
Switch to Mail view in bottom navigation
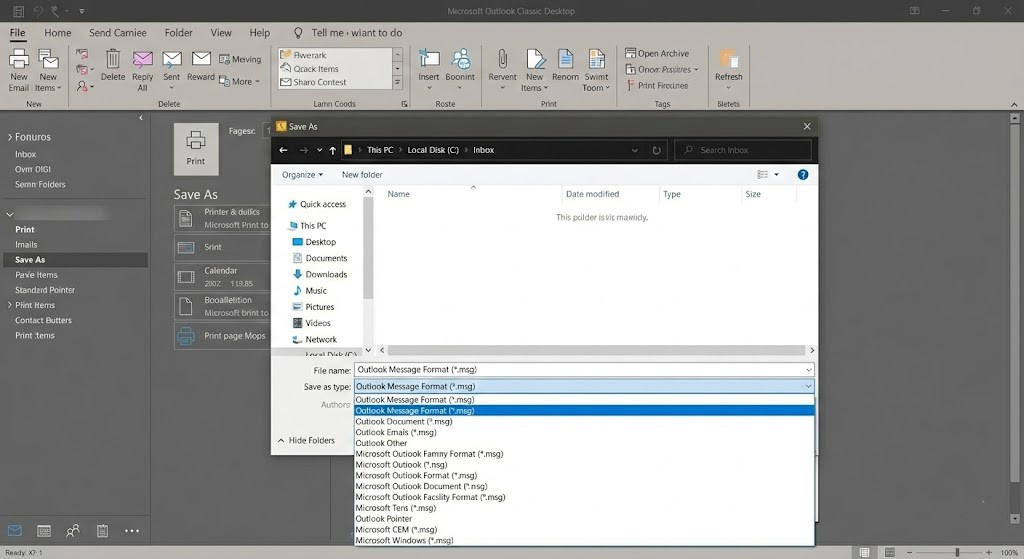(14, 530)
